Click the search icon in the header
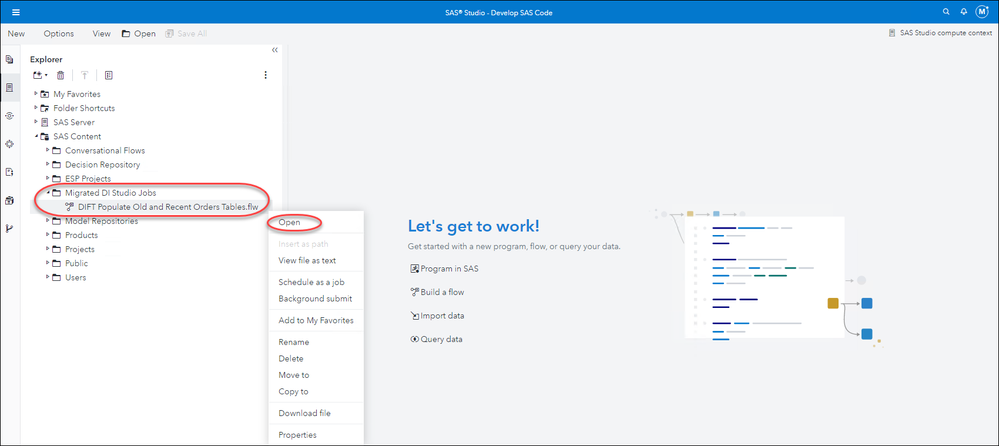This screenshot has height=446, width=999. pos(946,12)
